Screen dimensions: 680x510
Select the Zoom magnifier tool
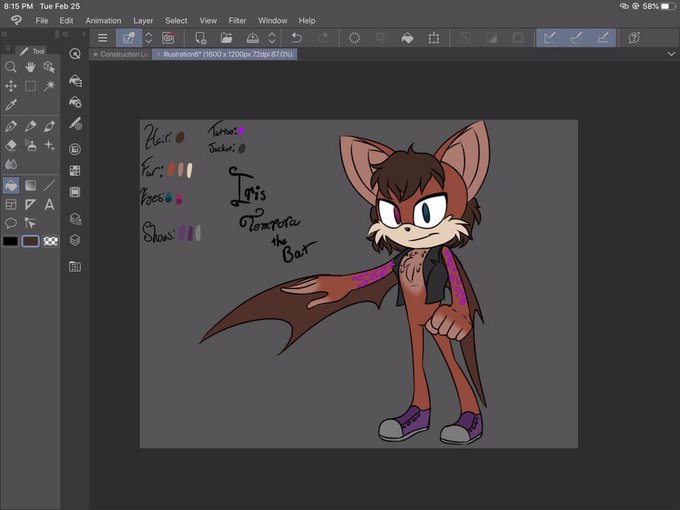tap(11, 67)
